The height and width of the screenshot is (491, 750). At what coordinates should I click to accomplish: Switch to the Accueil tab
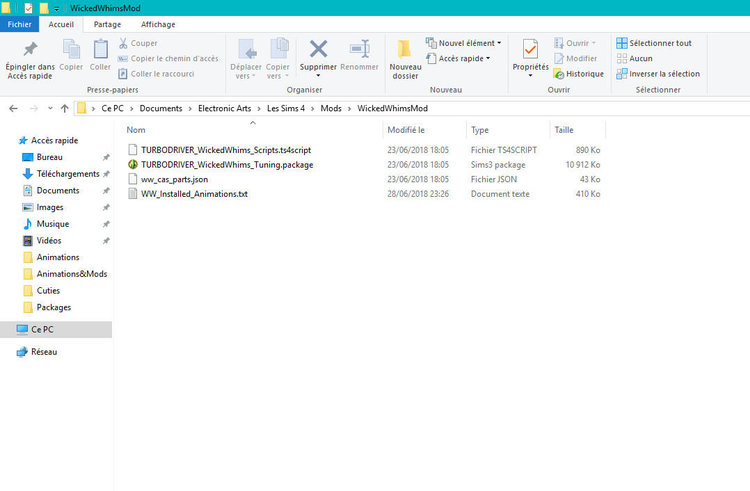coord(61,24)
